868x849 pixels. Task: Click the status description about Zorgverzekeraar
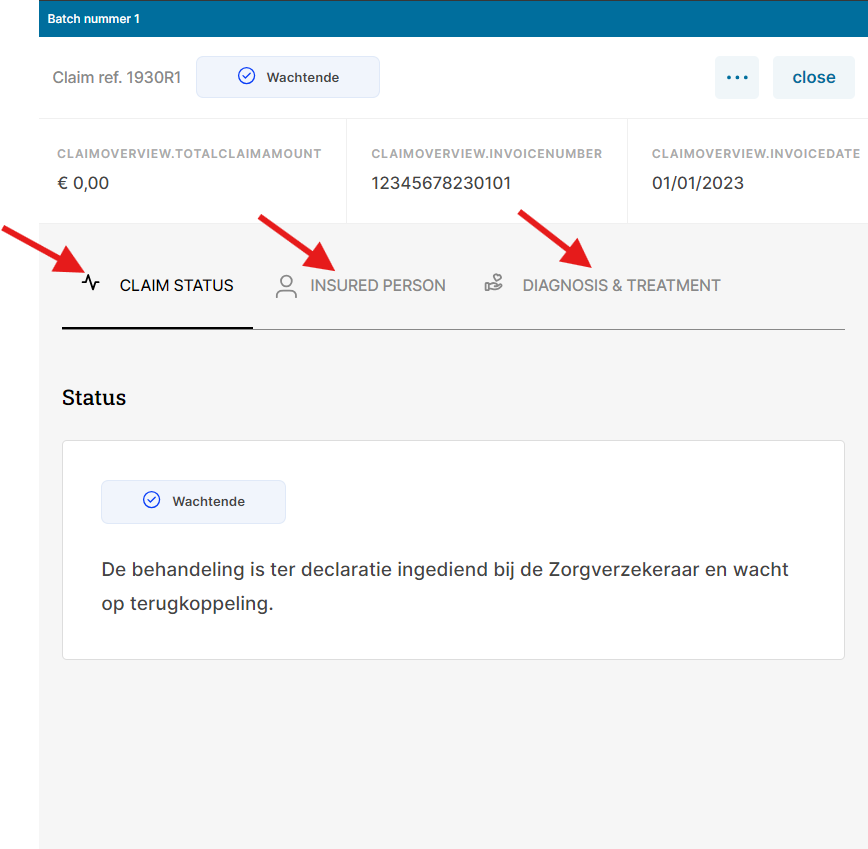[x=445, y=587]
